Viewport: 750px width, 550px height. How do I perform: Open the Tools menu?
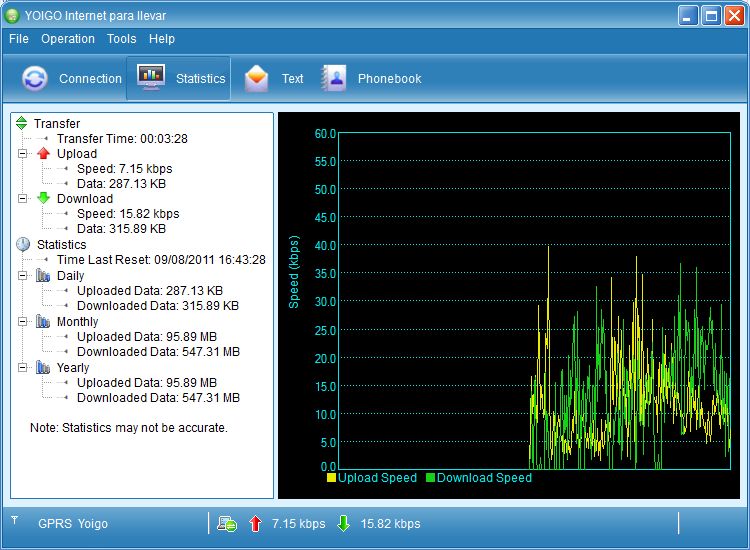click(121, 39)
